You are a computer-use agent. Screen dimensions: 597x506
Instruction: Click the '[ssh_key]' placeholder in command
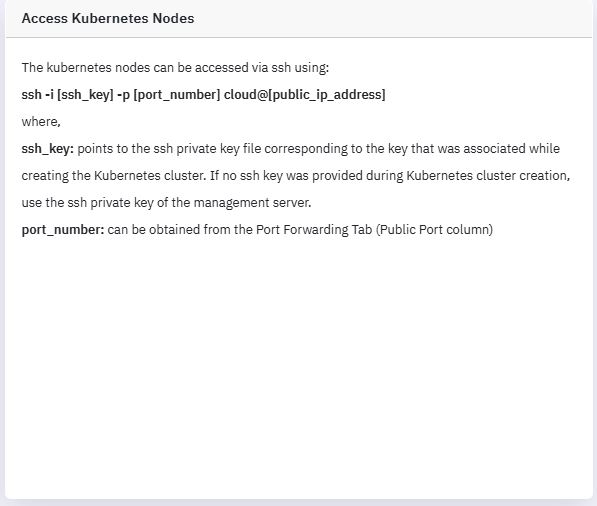point(85,94)
